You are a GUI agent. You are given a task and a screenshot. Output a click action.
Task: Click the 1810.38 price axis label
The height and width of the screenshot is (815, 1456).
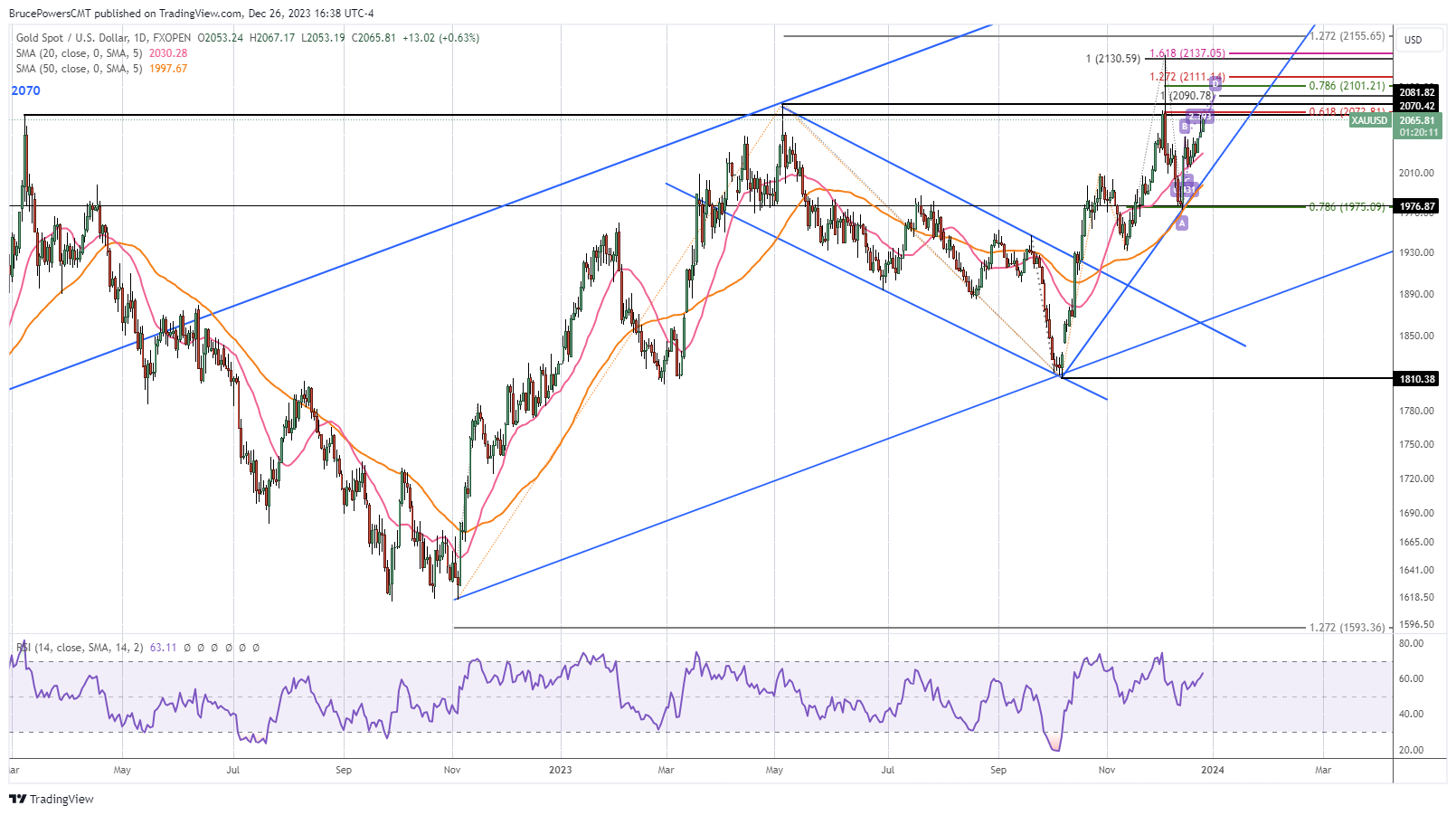1417,379
